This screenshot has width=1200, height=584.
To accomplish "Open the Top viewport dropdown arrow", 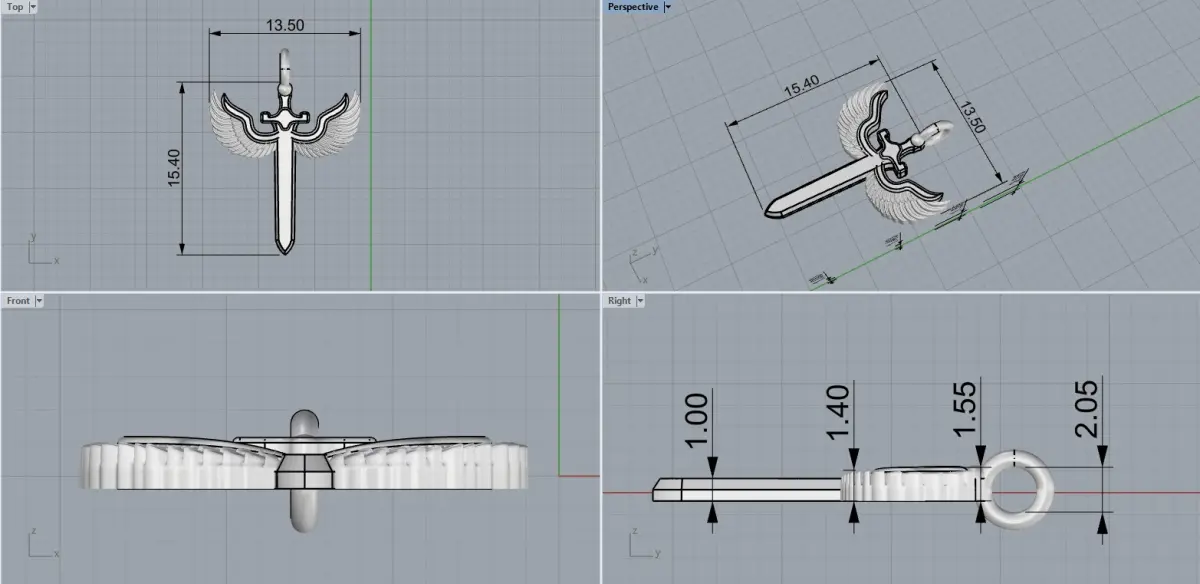I will coord(33,7).
